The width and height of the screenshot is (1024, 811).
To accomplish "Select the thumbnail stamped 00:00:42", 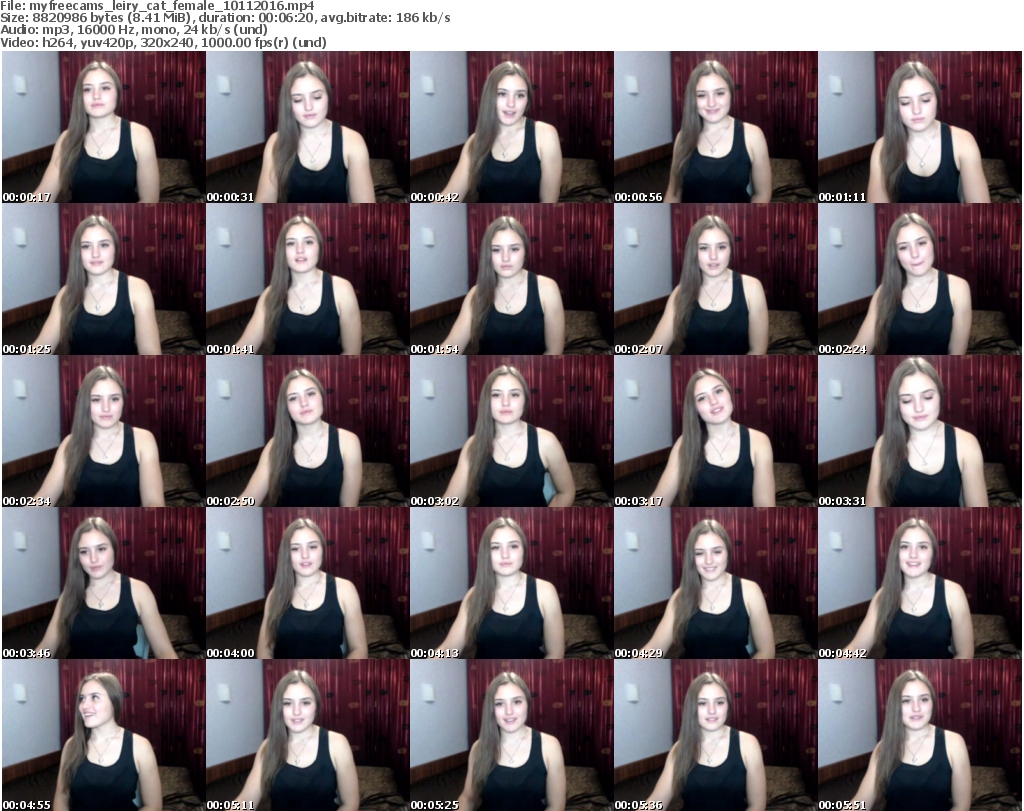I will [512, 127].
